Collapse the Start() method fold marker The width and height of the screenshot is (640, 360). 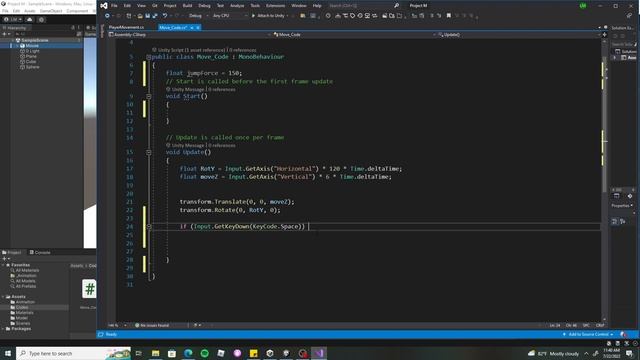tap(149, 96)
